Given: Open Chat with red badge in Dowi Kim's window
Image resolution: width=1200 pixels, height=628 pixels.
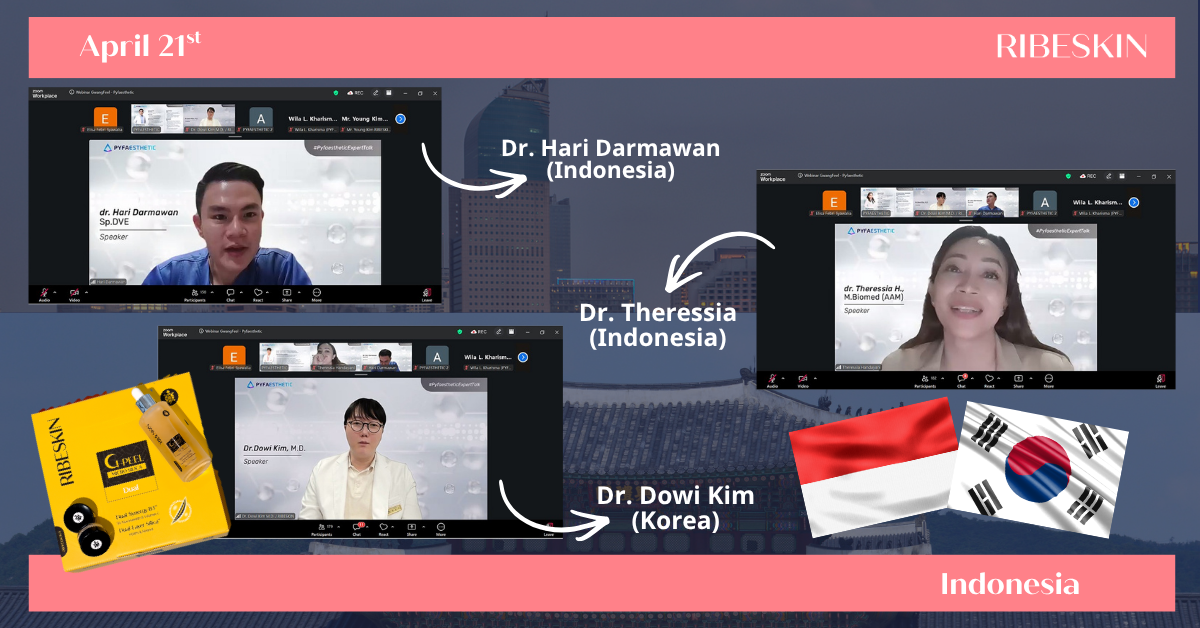Looking at the screenshot, I should click(x=356, y=529).
